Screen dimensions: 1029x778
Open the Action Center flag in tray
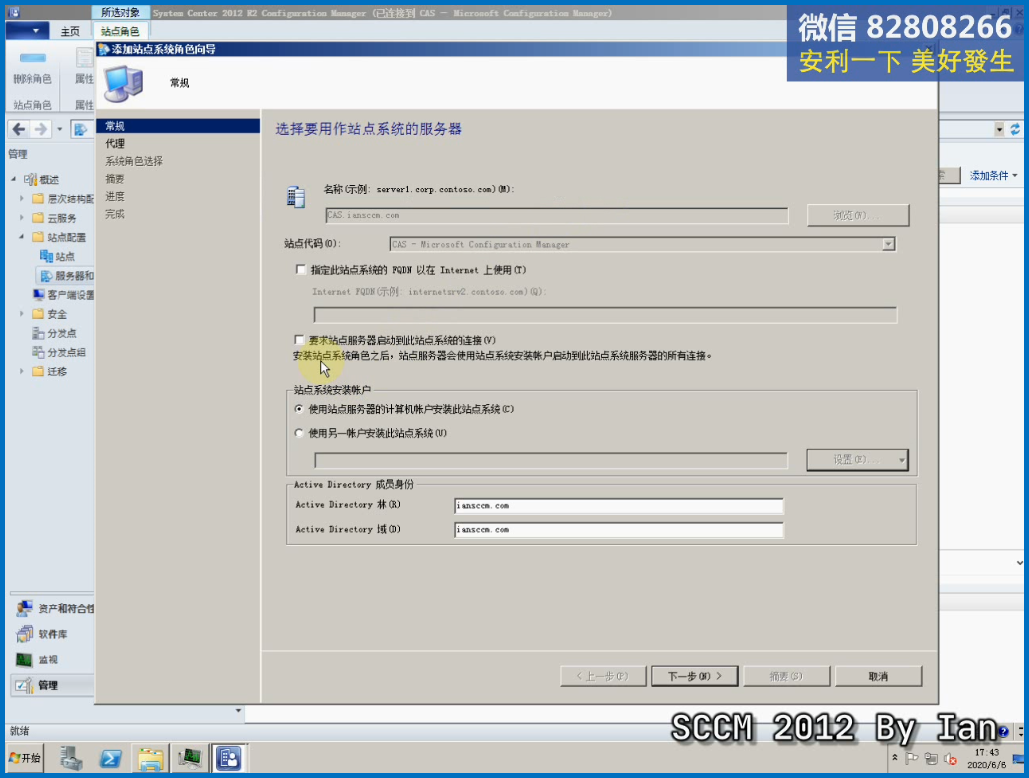click(x=912, y=758)
